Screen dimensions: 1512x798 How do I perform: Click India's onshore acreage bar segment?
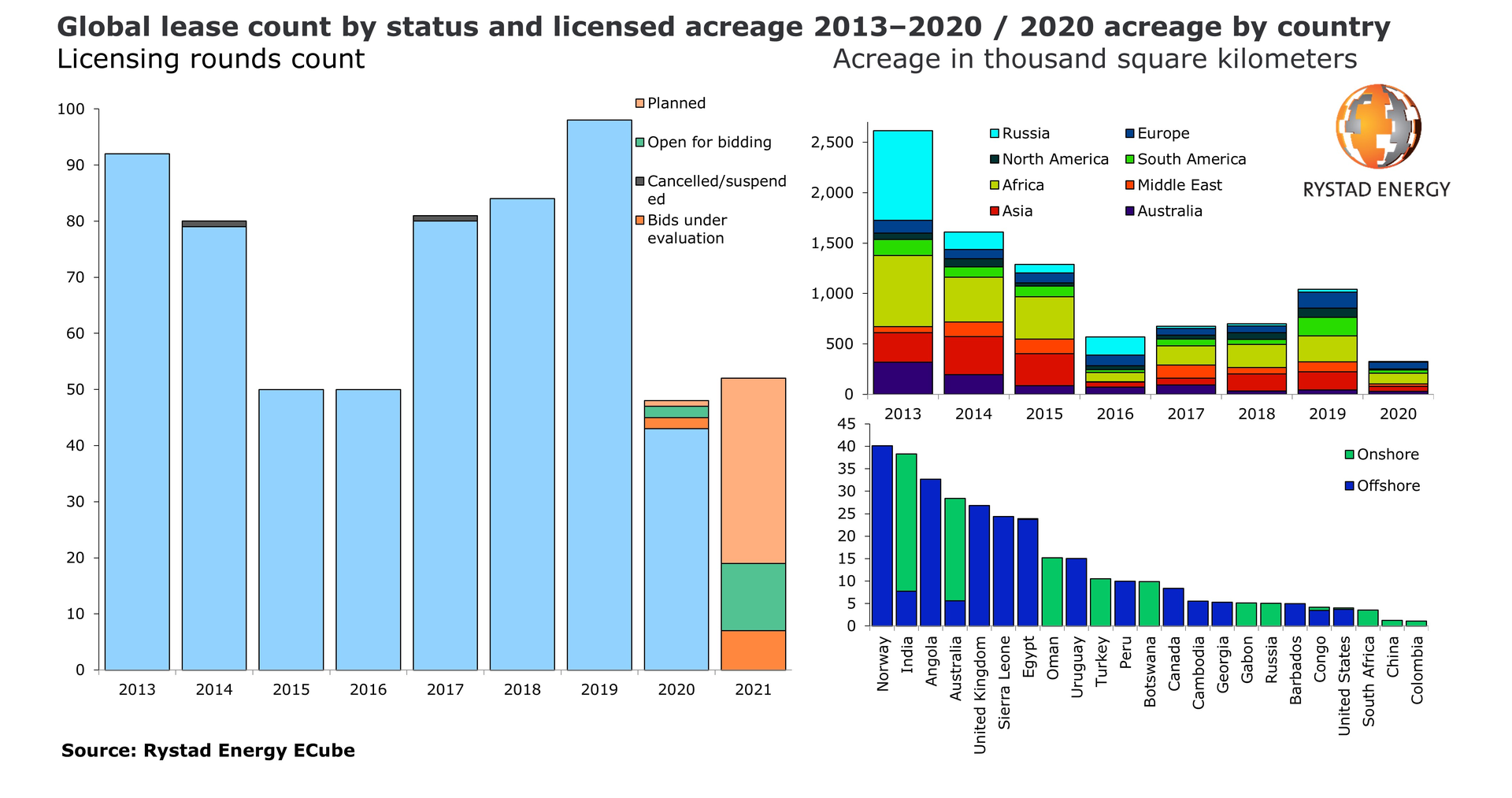coord(906,521)
